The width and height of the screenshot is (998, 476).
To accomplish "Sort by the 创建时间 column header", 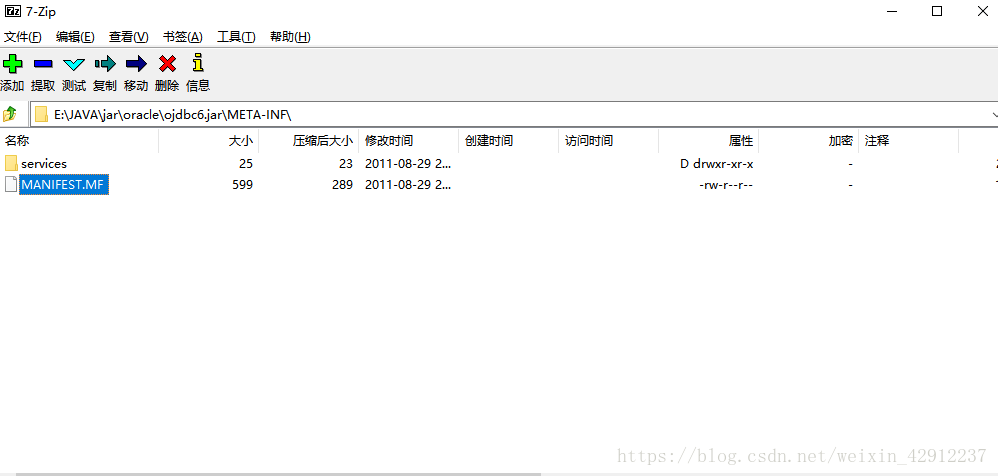I will 509,141.
